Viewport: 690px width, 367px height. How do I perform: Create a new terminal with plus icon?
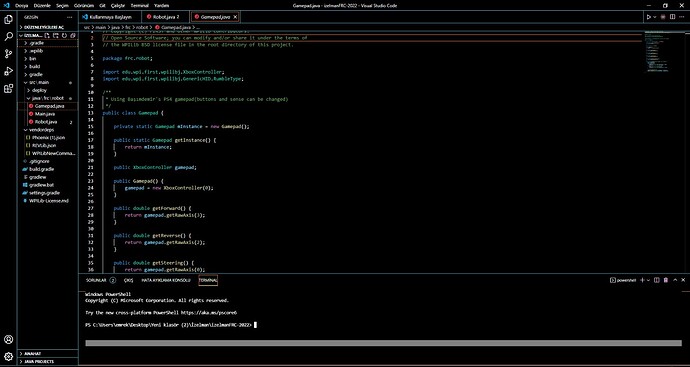point(642,280)
